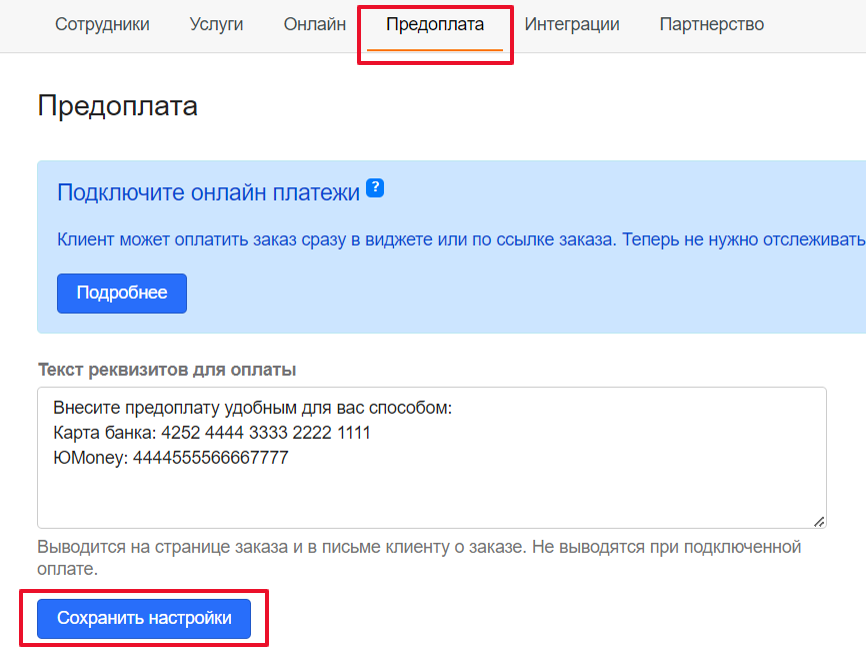Screen dimensions: 866x657
Task: Click the Текст реквизитов для оплаты label
Action: tap(166, 369)
